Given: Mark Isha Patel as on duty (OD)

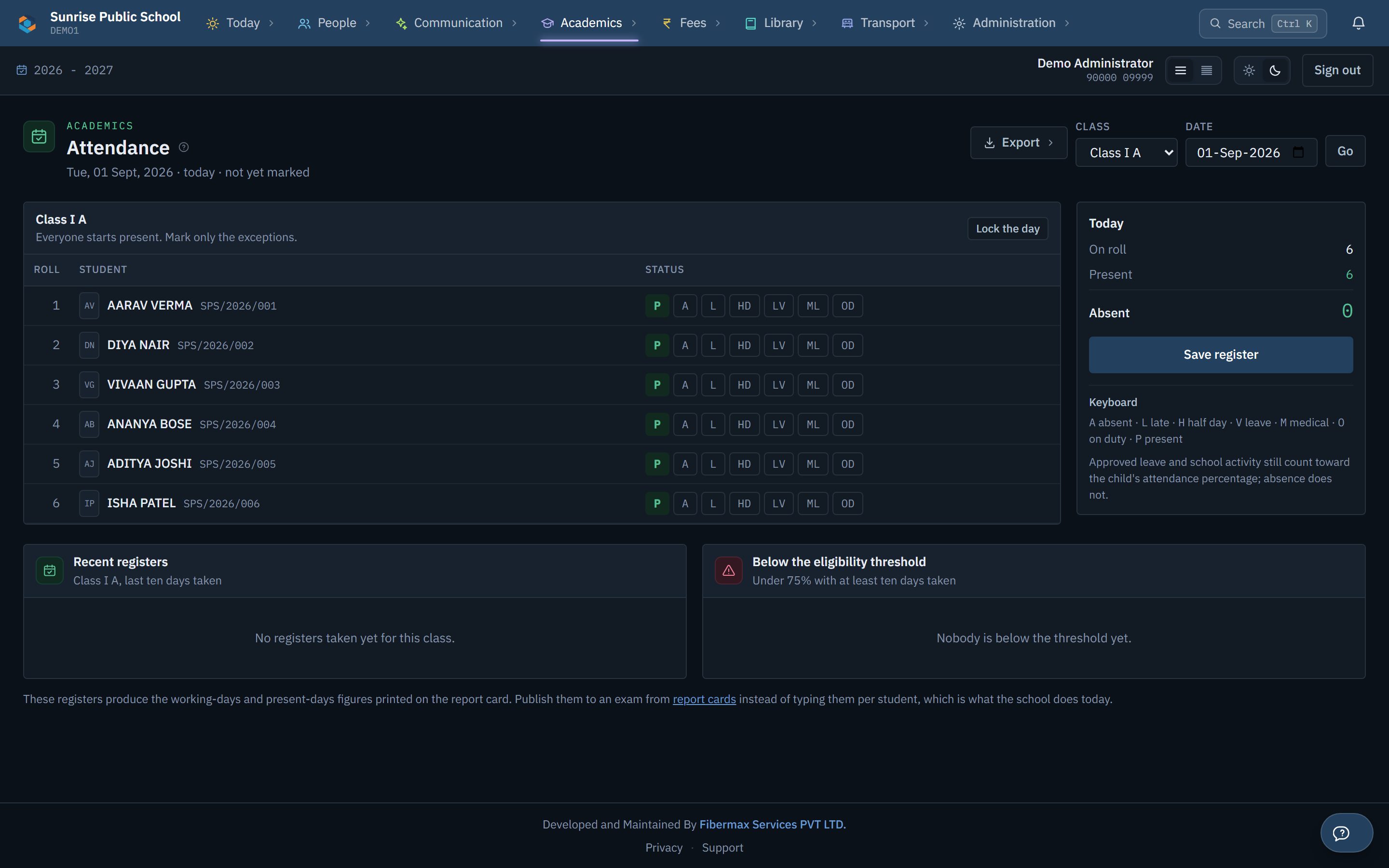Looking at the screenshot, I should [847, 503].
